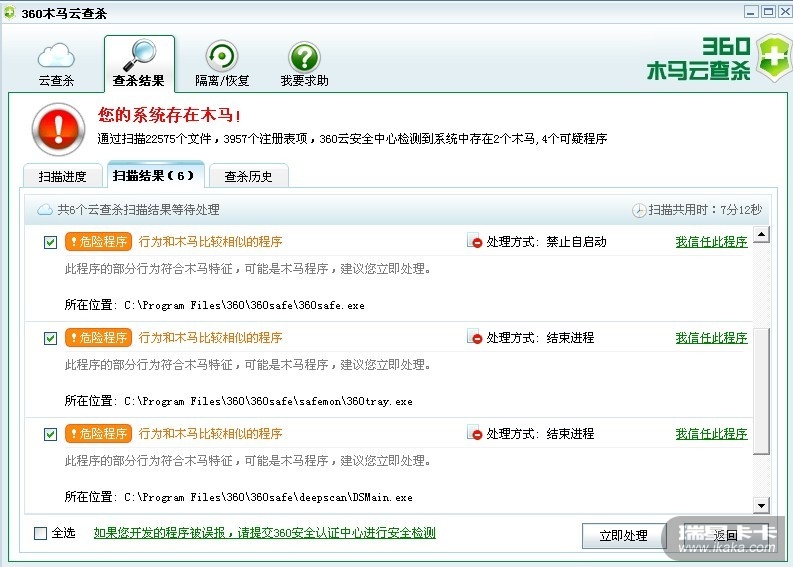
Task: Click the 您的系统存在木马! heading
Action: [x=169, y=115]
